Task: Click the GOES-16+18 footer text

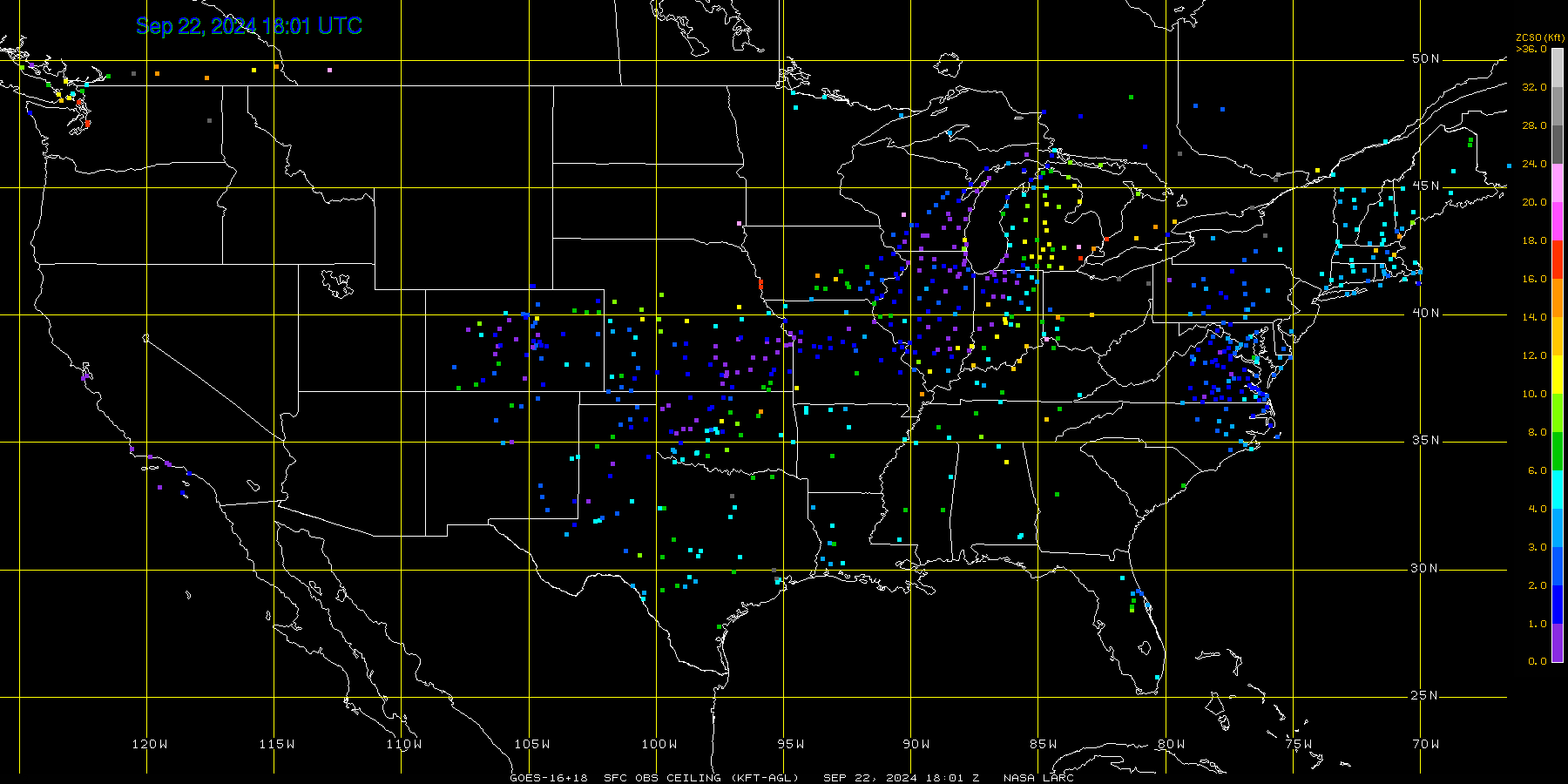Action: (549, 778)
